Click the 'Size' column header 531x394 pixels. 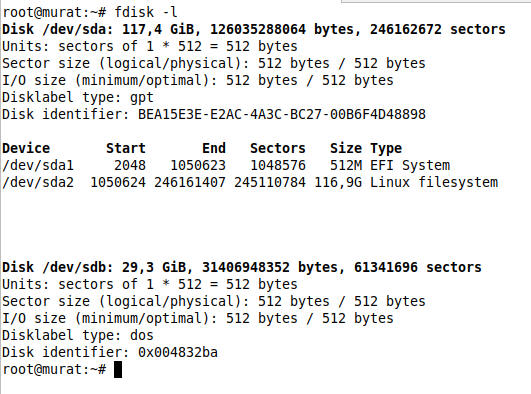[x=346, y=148]
